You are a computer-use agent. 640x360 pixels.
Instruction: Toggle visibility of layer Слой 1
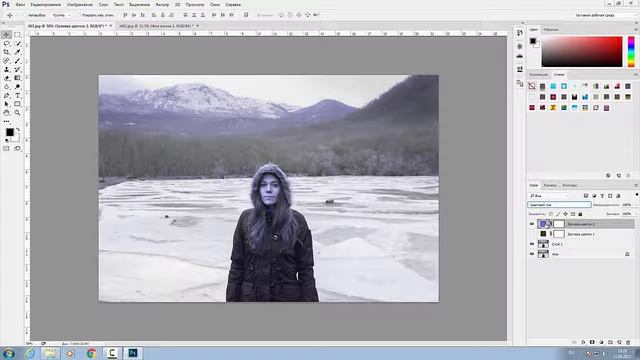click(x=532, y=244)
